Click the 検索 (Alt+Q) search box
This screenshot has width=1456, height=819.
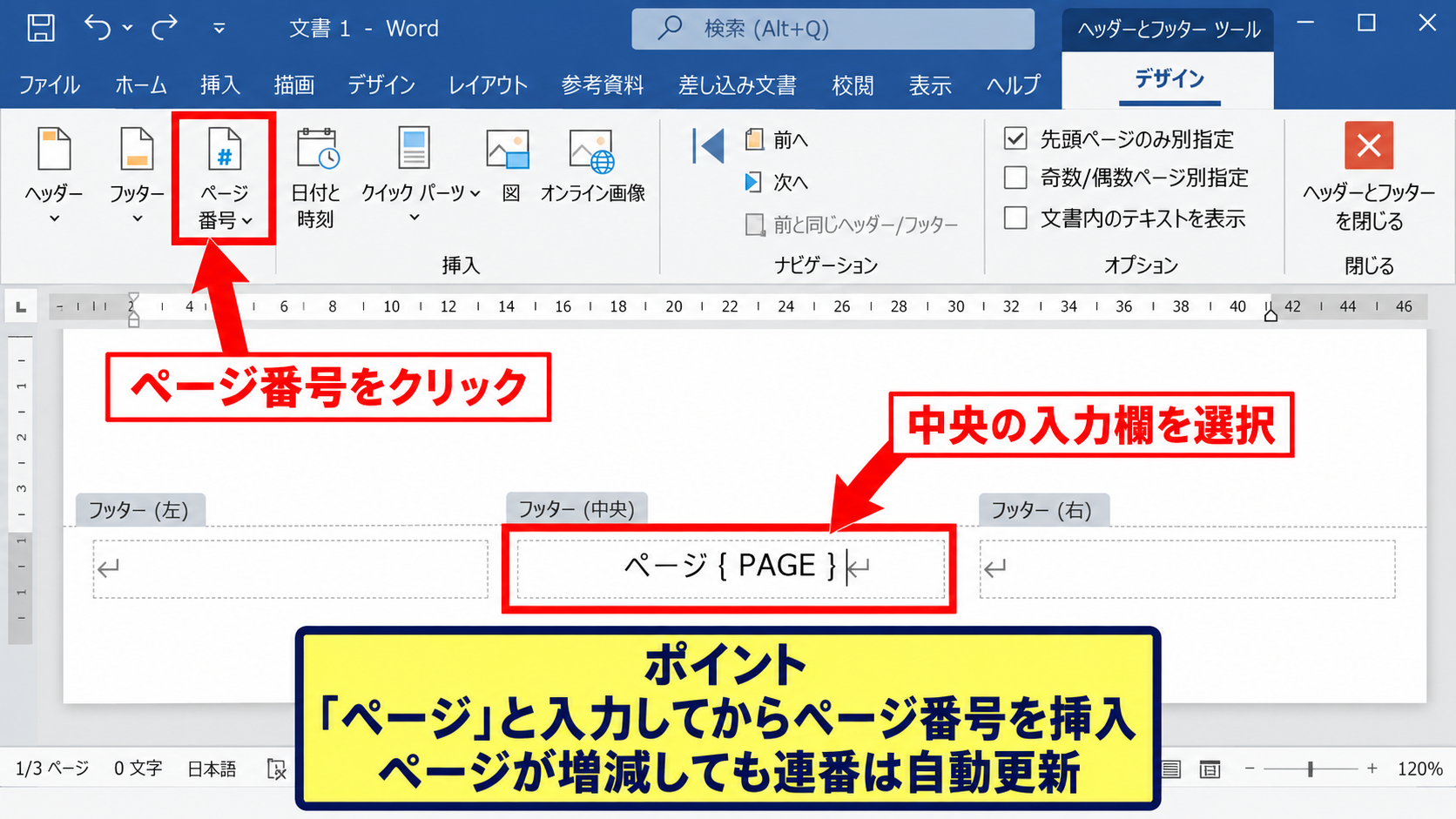(833, 29)
